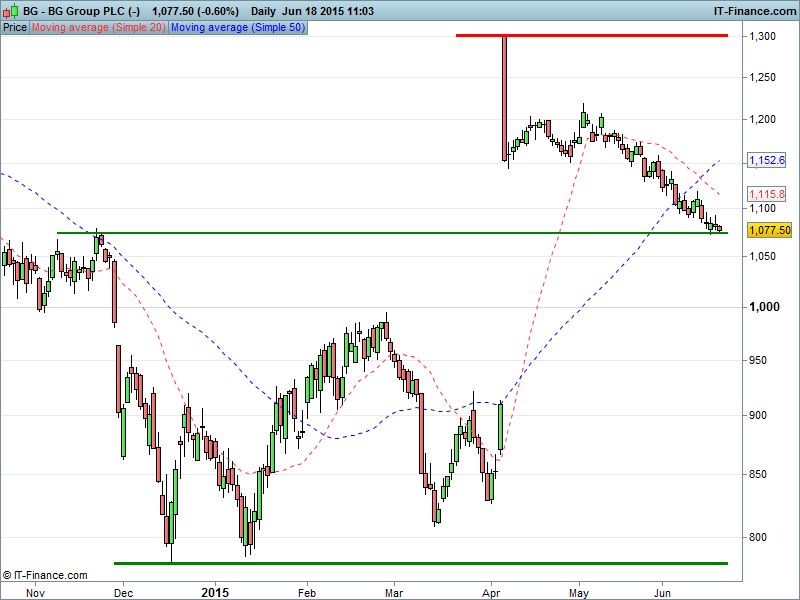Click the 1,077.50 (-0.60%) price in header
The image size is (800, 600).
click(x=195, y=11)
